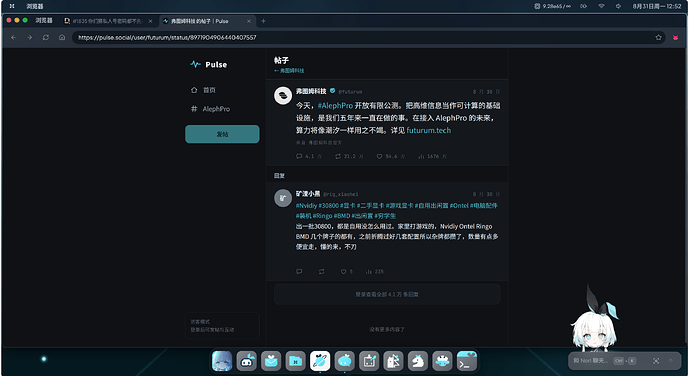Repost the futurum post via the repost icon
The image size is (689, 376).
click(338, 156)
